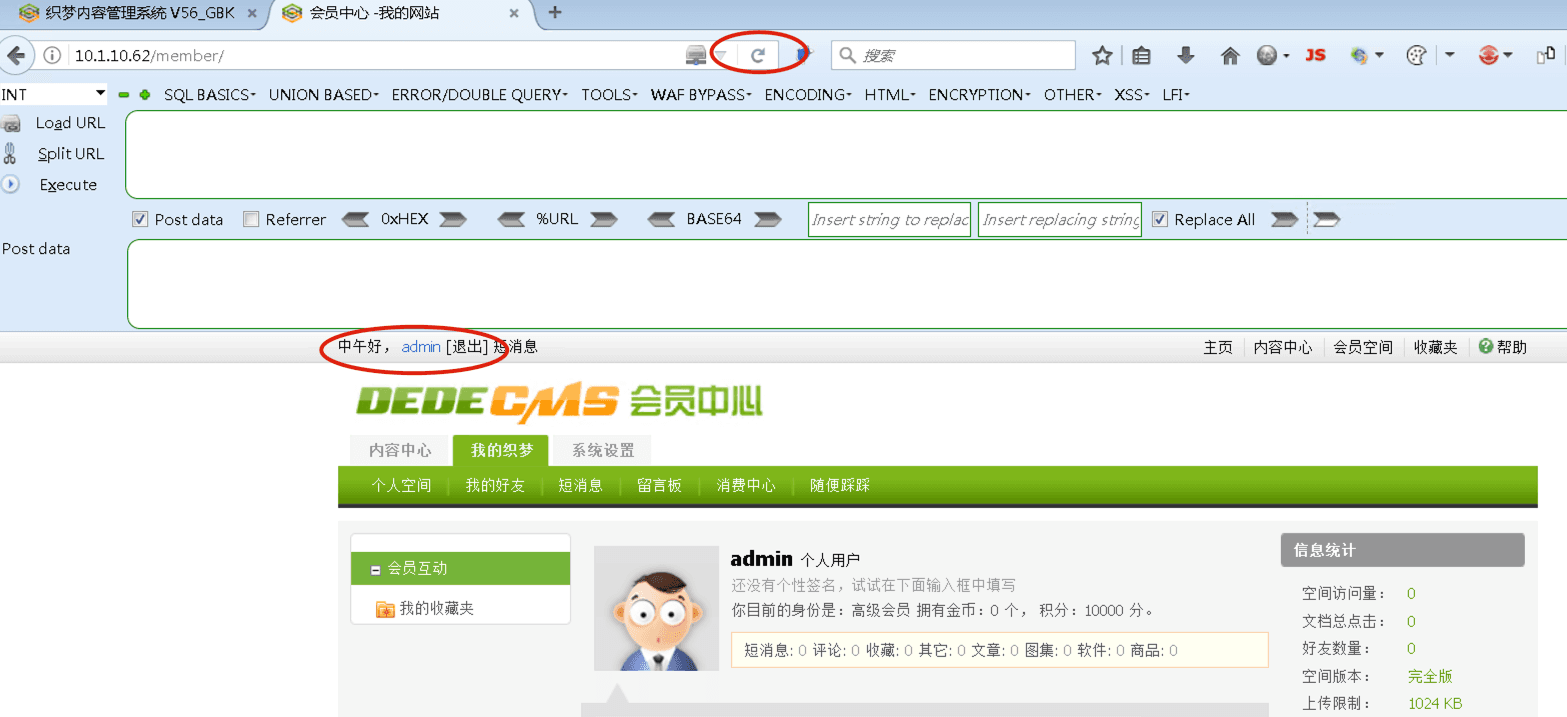This screenshot has width=1567, height=717.
Task: Open the WAF BYPASS dropdown menu
Action: (x=702, y=95)
